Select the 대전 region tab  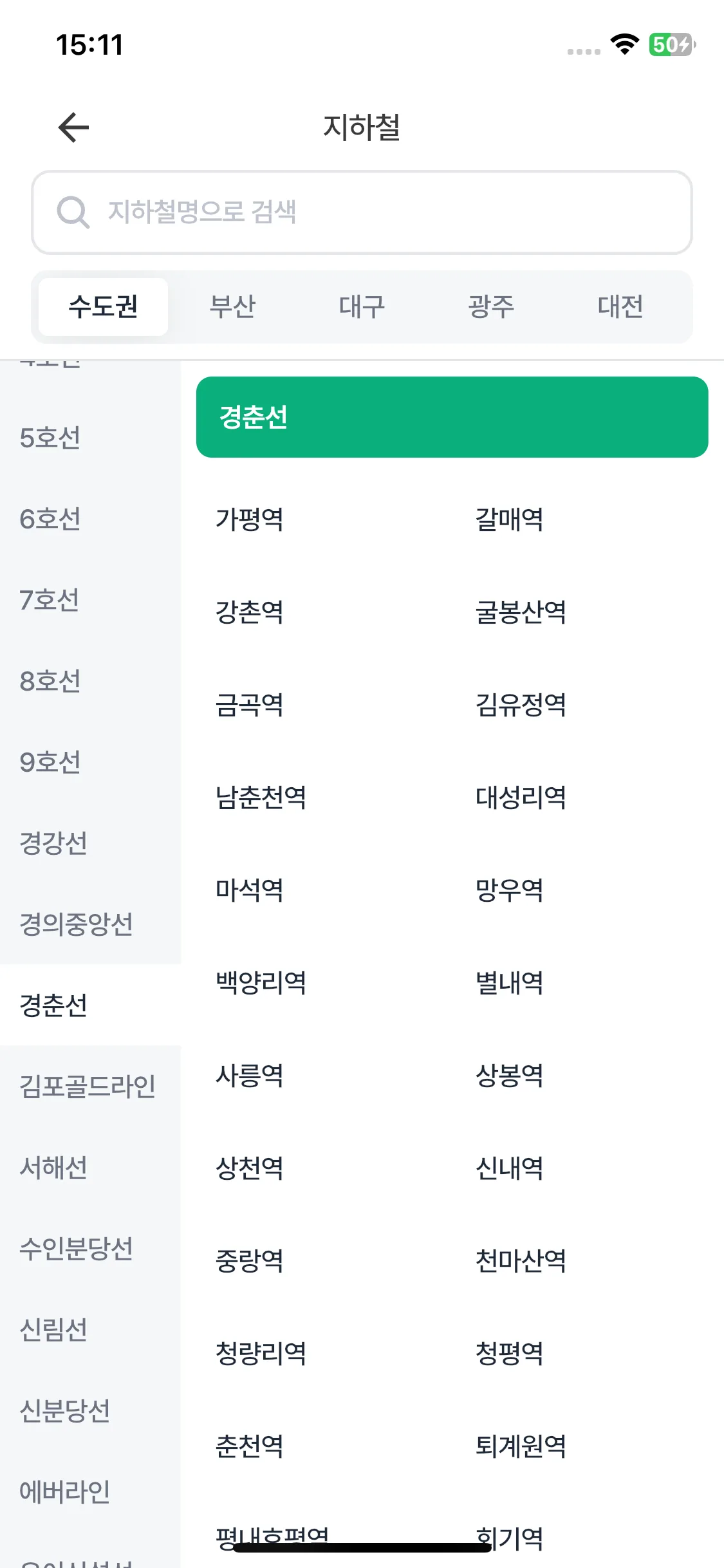(620, 306)
